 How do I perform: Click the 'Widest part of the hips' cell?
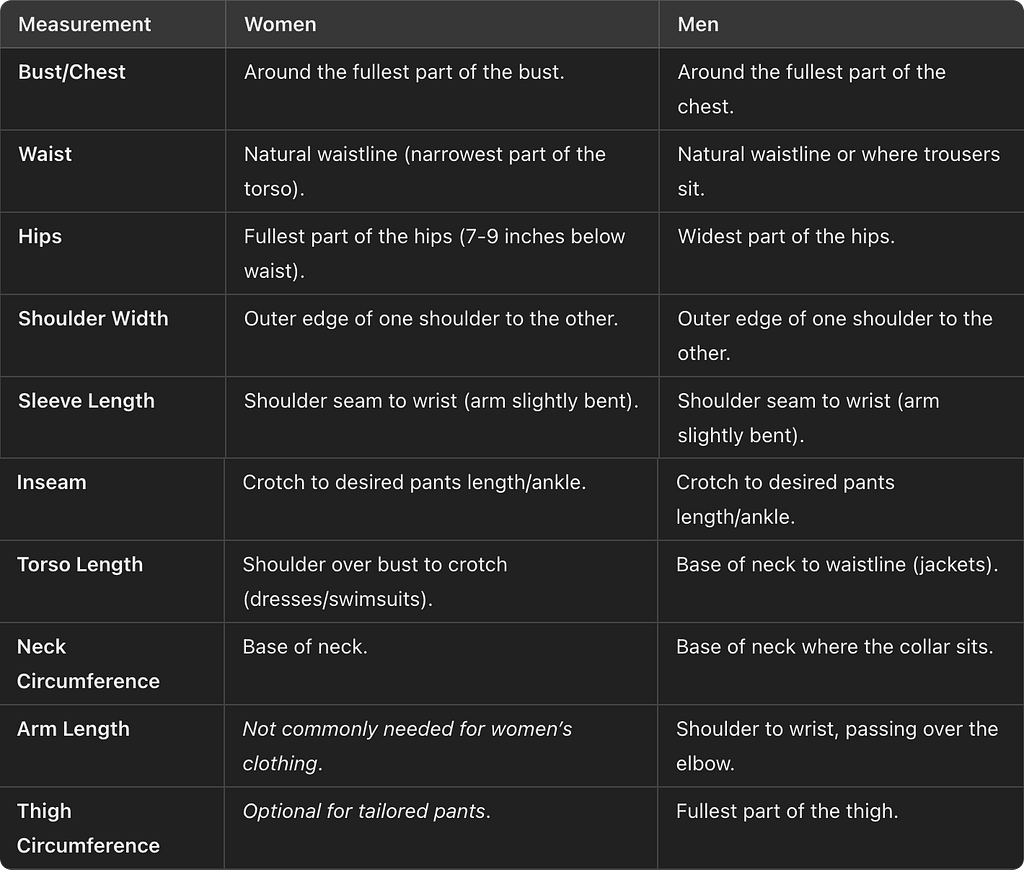[786, 236]
